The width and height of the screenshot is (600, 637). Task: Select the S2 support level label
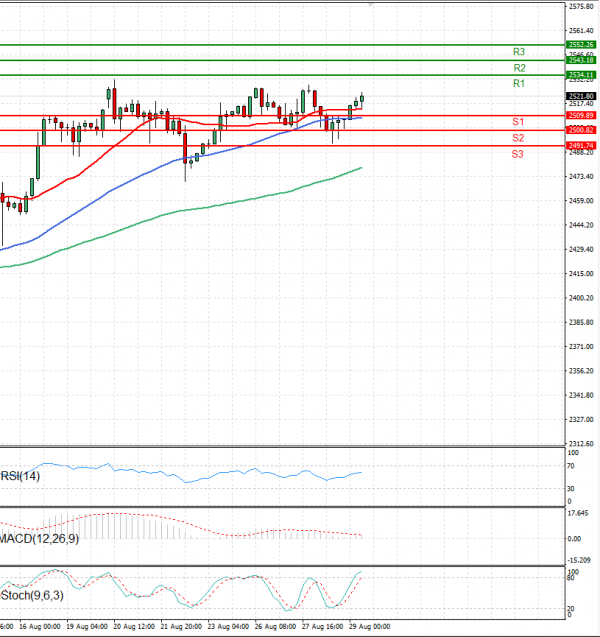tap(518, 137)
